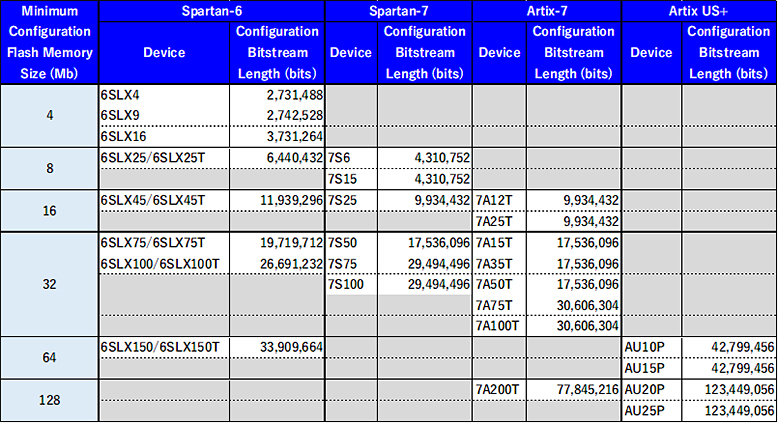The height and width of the screenshot is (423, 778).
Task: Select the value 2,742,528
Action: (295, 116)
